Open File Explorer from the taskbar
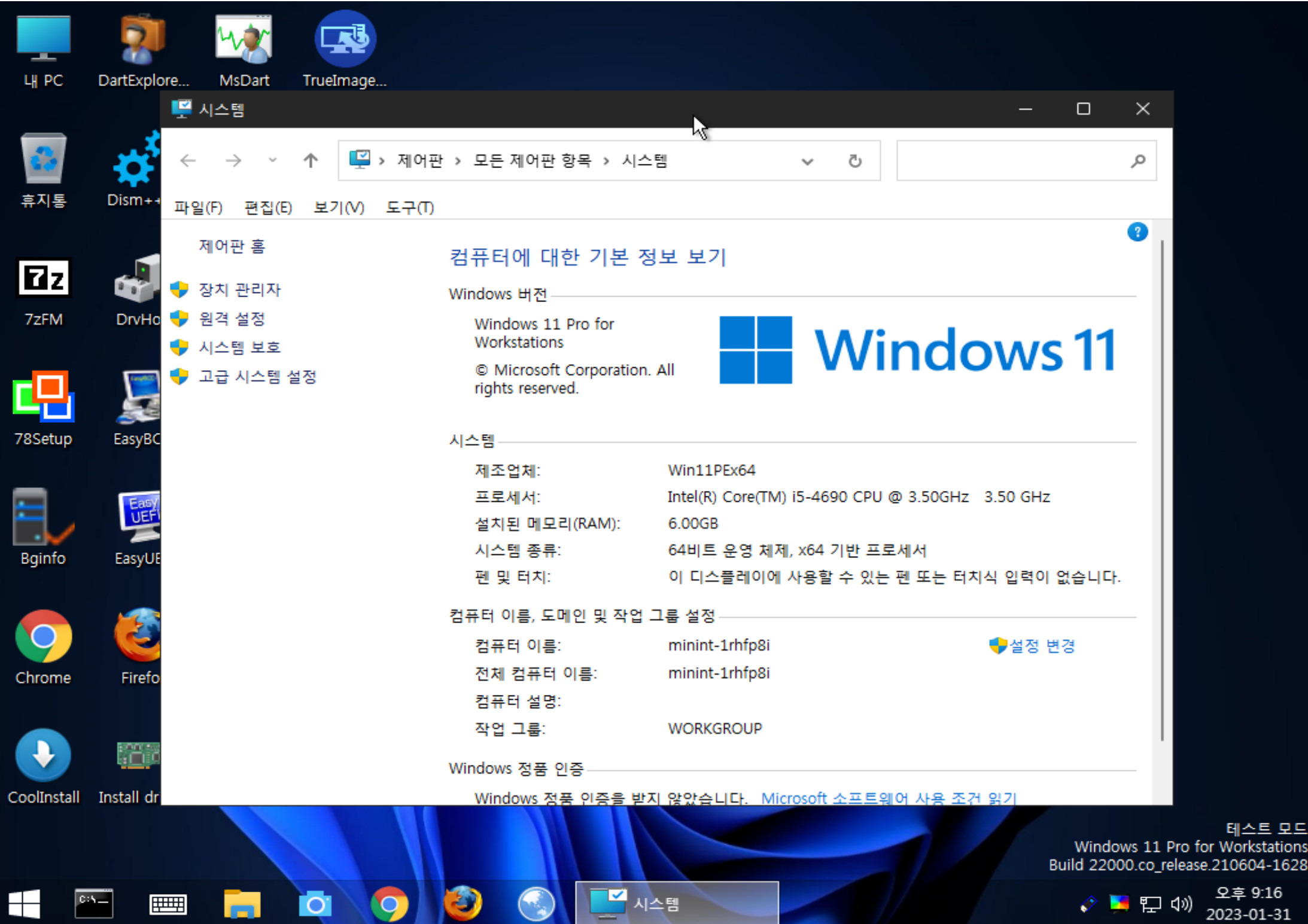1308x924 pixels. (x=242, y=903)
